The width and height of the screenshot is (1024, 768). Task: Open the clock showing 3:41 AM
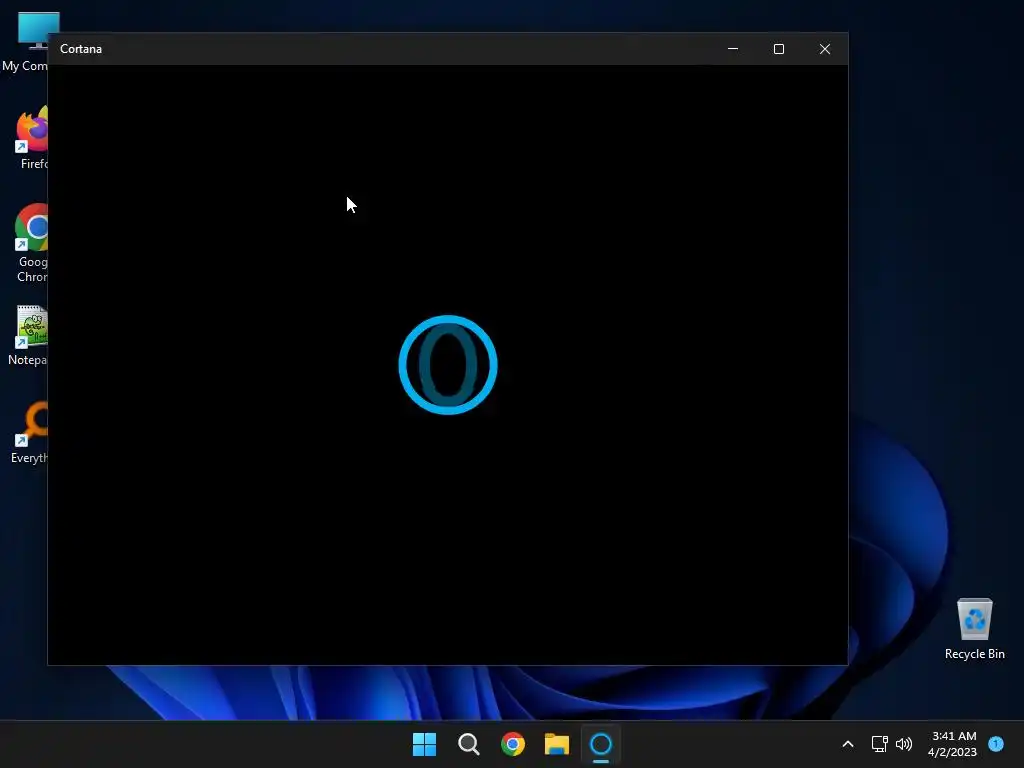coord(952,744)
